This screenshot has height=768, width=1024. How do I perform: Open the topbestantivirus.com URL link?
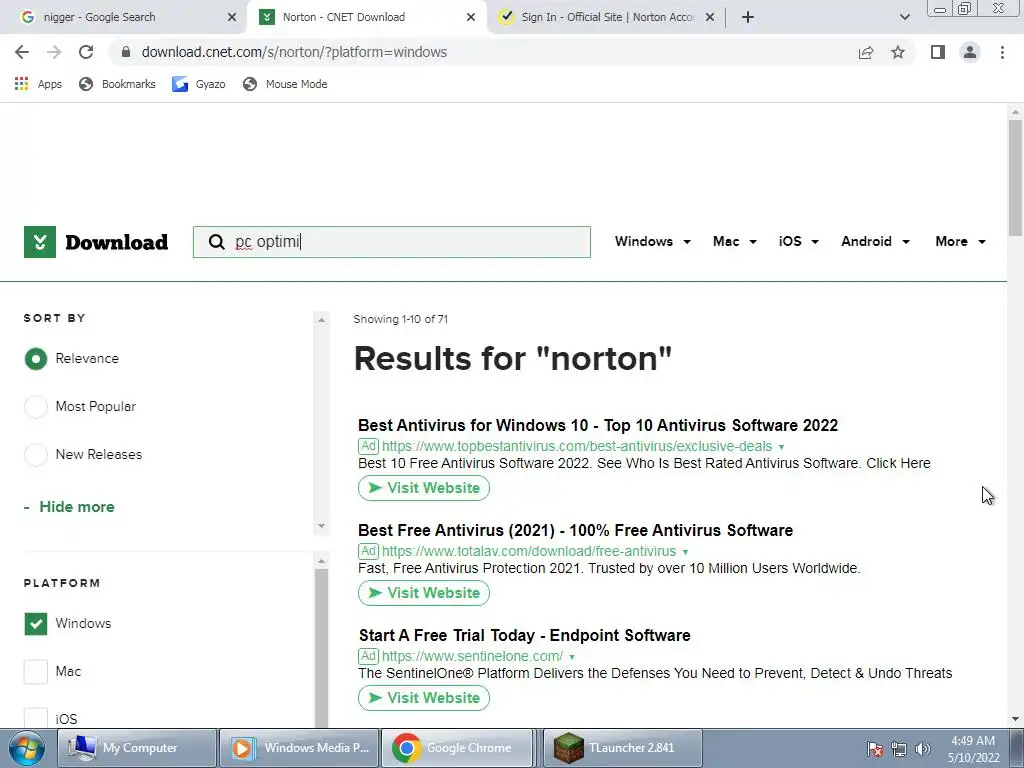577,447
